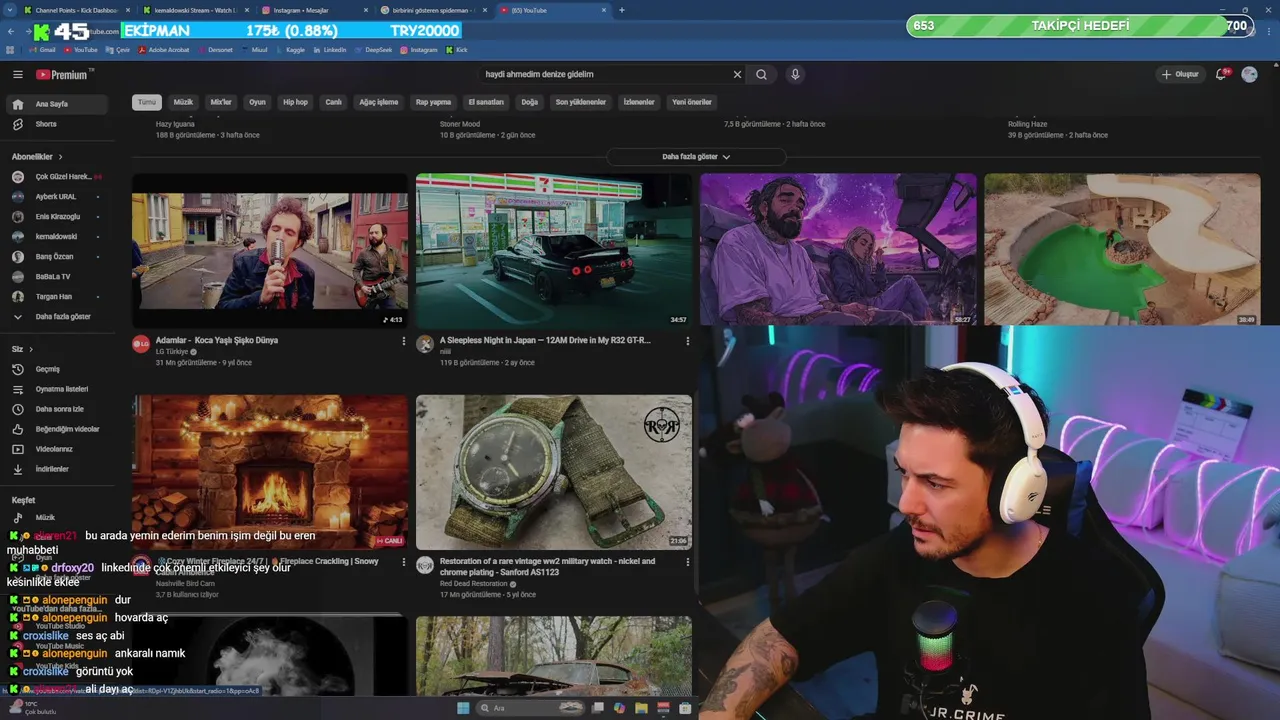Open Beğendiğim videolar liked videos
1280x720 pixels.
pyautogui.click(x=60, y=429)
